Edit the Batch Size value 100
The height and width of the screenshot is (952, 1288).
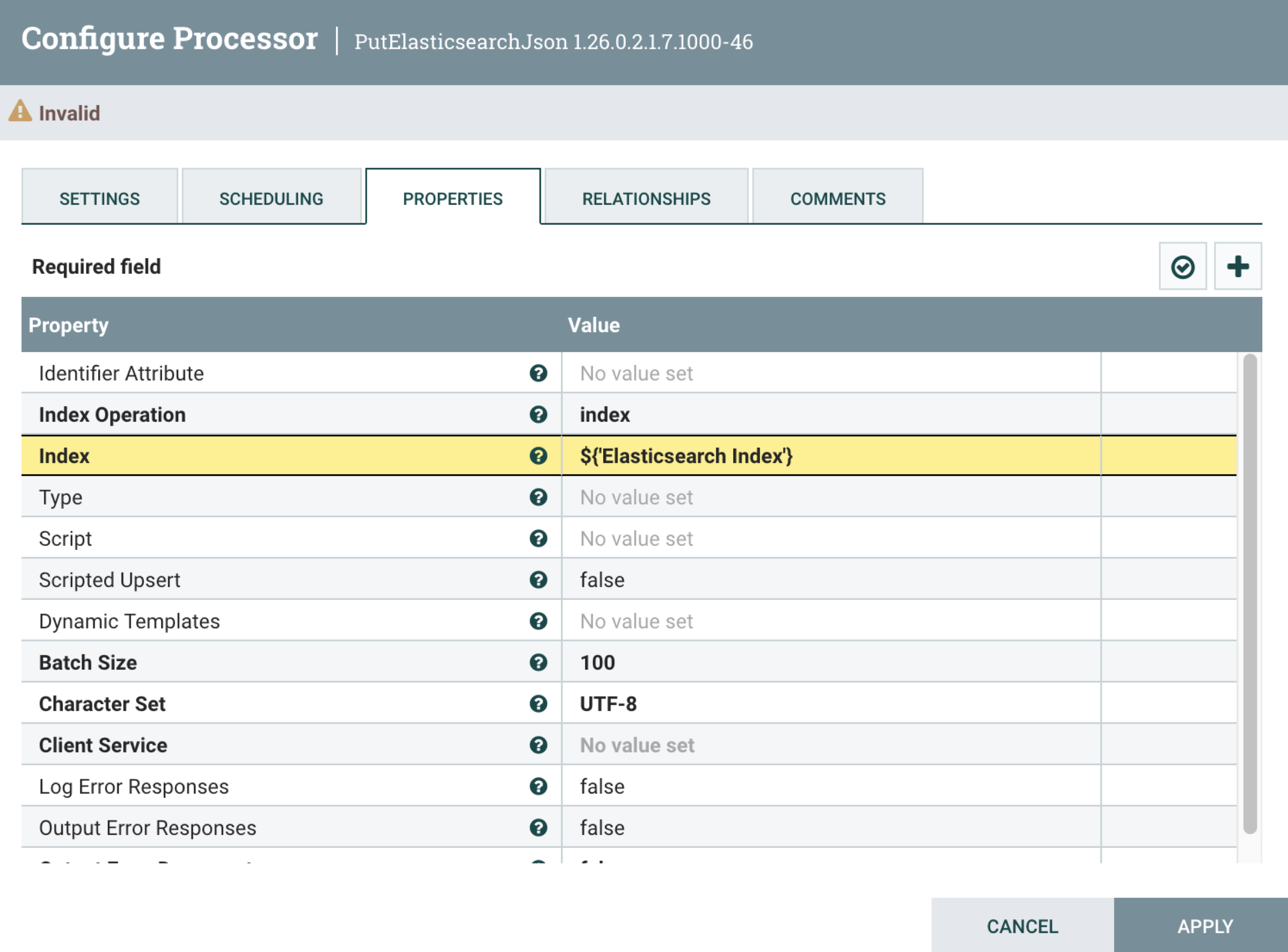coord(830,663)
